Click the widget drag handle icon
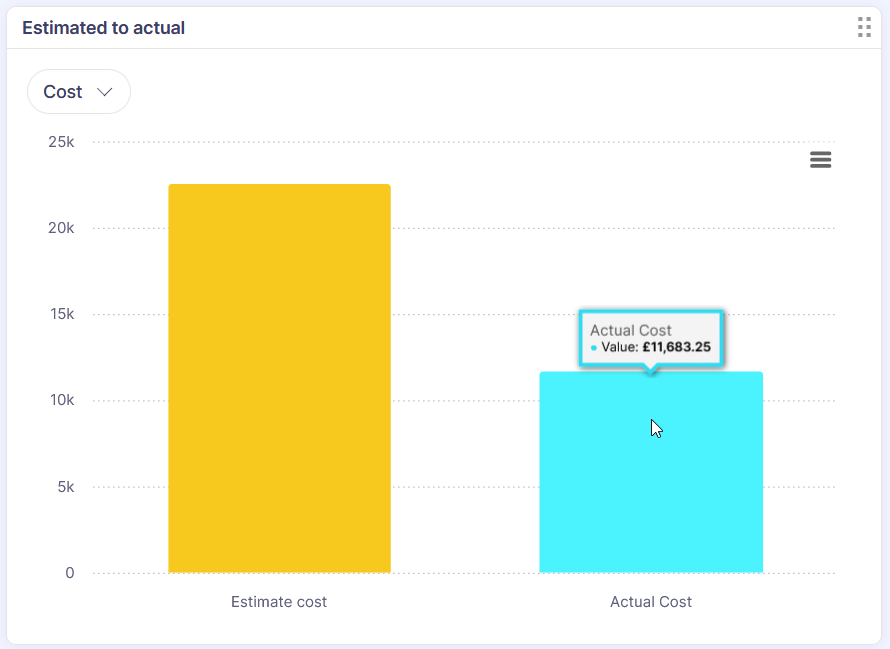890x649 pixels. pyautogui.click(x=864, y=28)
